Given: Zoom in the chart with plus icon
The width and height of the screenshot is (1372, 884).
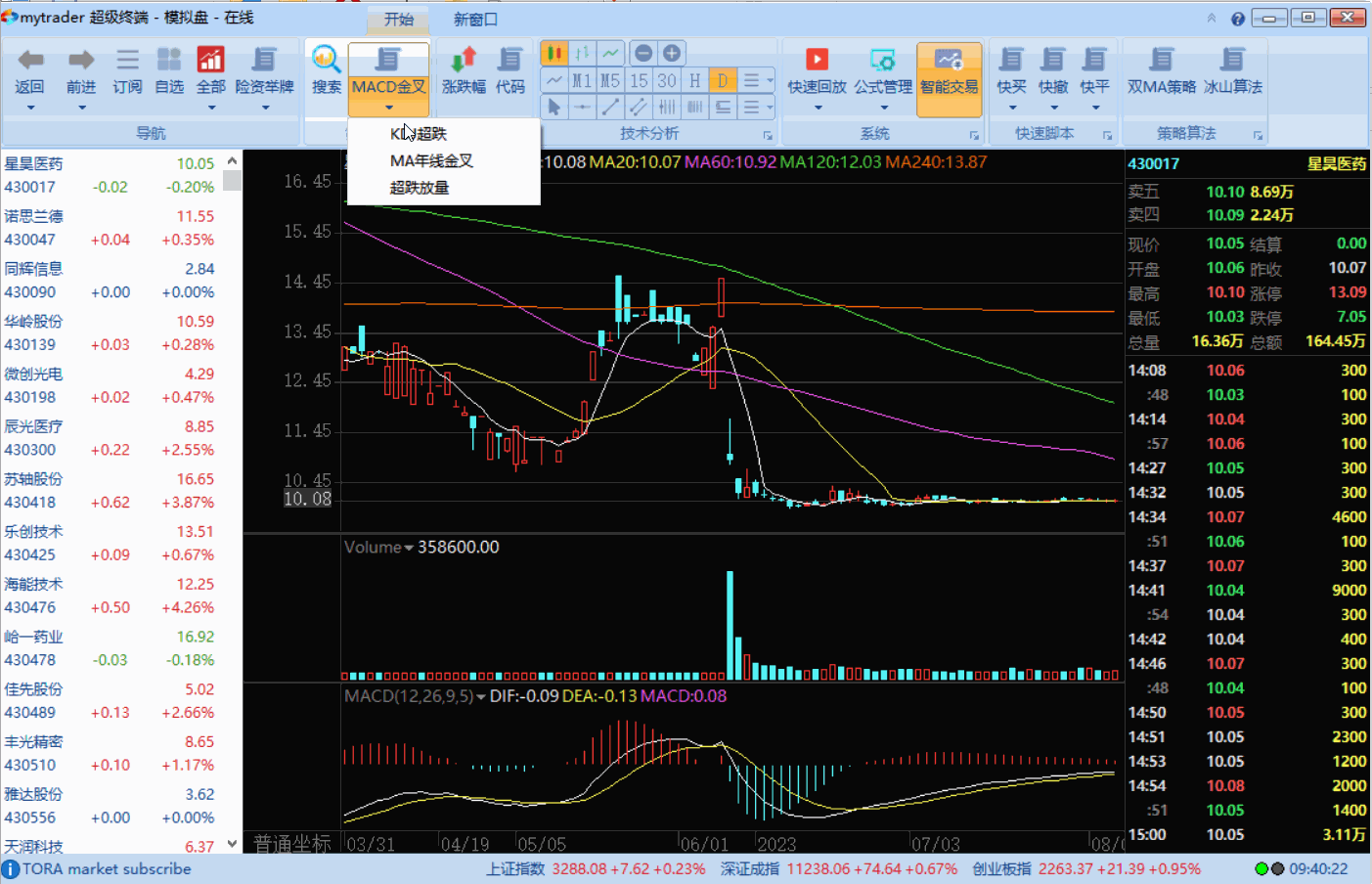Looking at the screenshot, I should [x=672, y=53].
